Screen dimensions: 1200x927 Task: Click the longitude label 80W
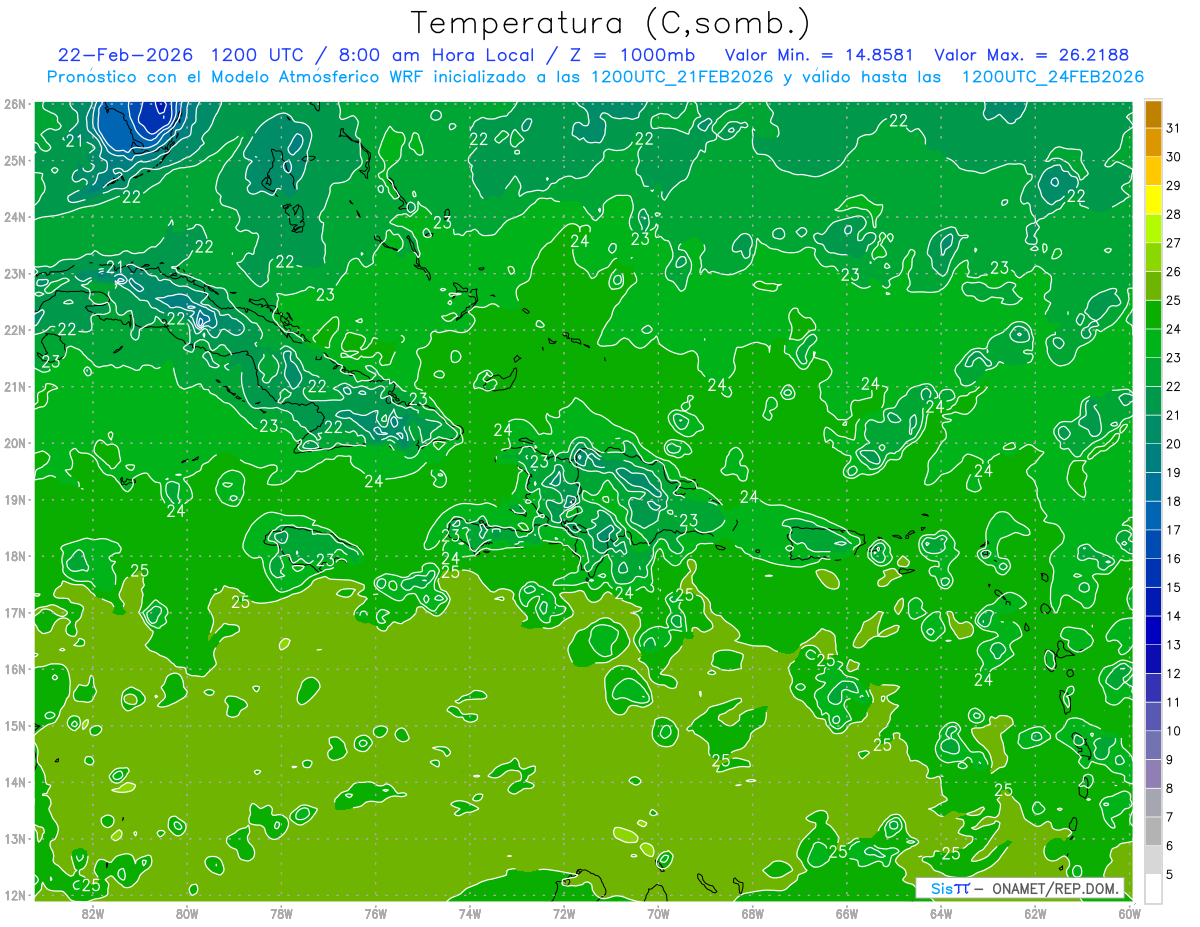tap(187, 913)
